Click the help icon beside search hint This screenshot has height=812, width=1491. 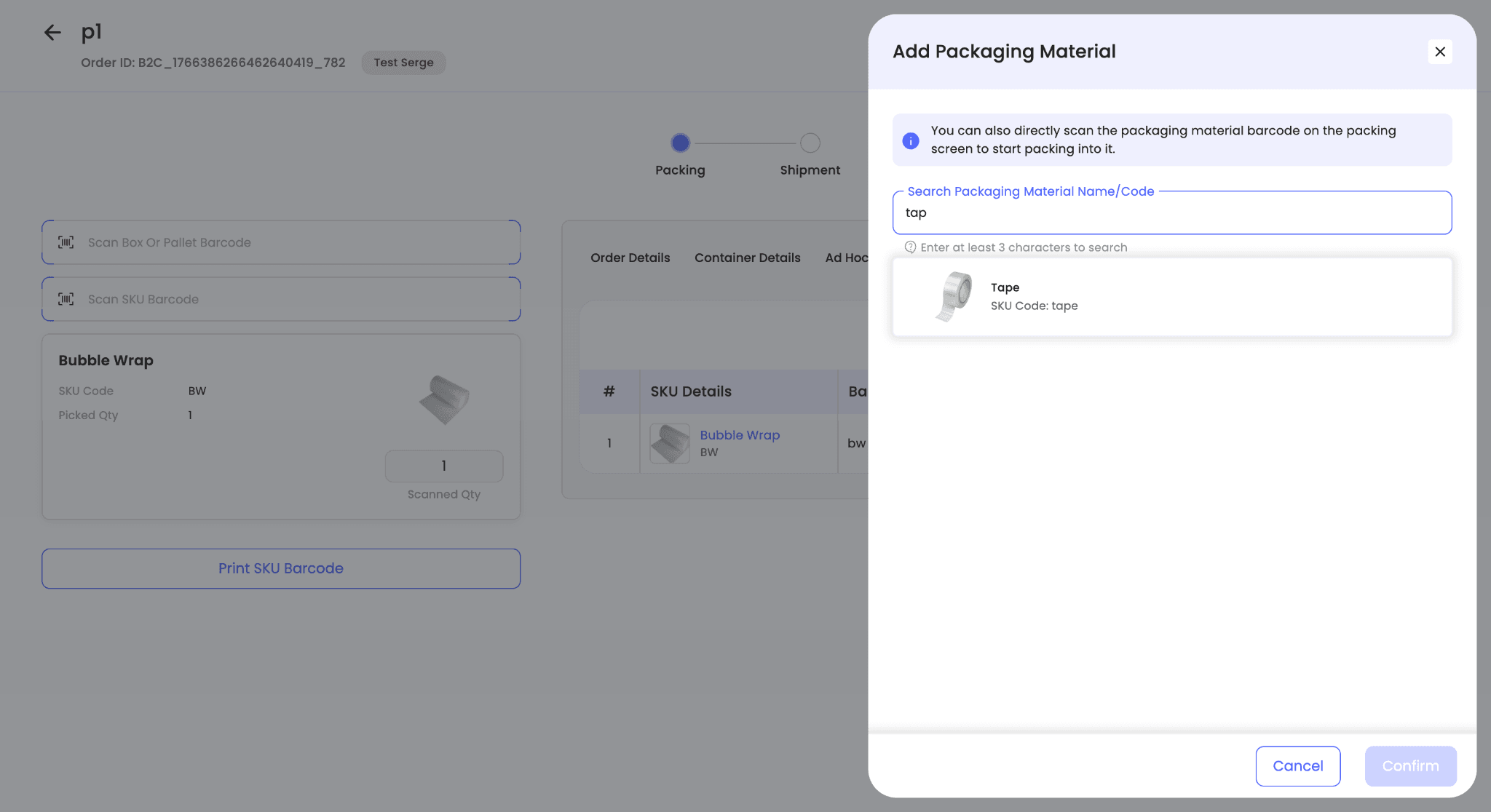(x=910, y=247)
